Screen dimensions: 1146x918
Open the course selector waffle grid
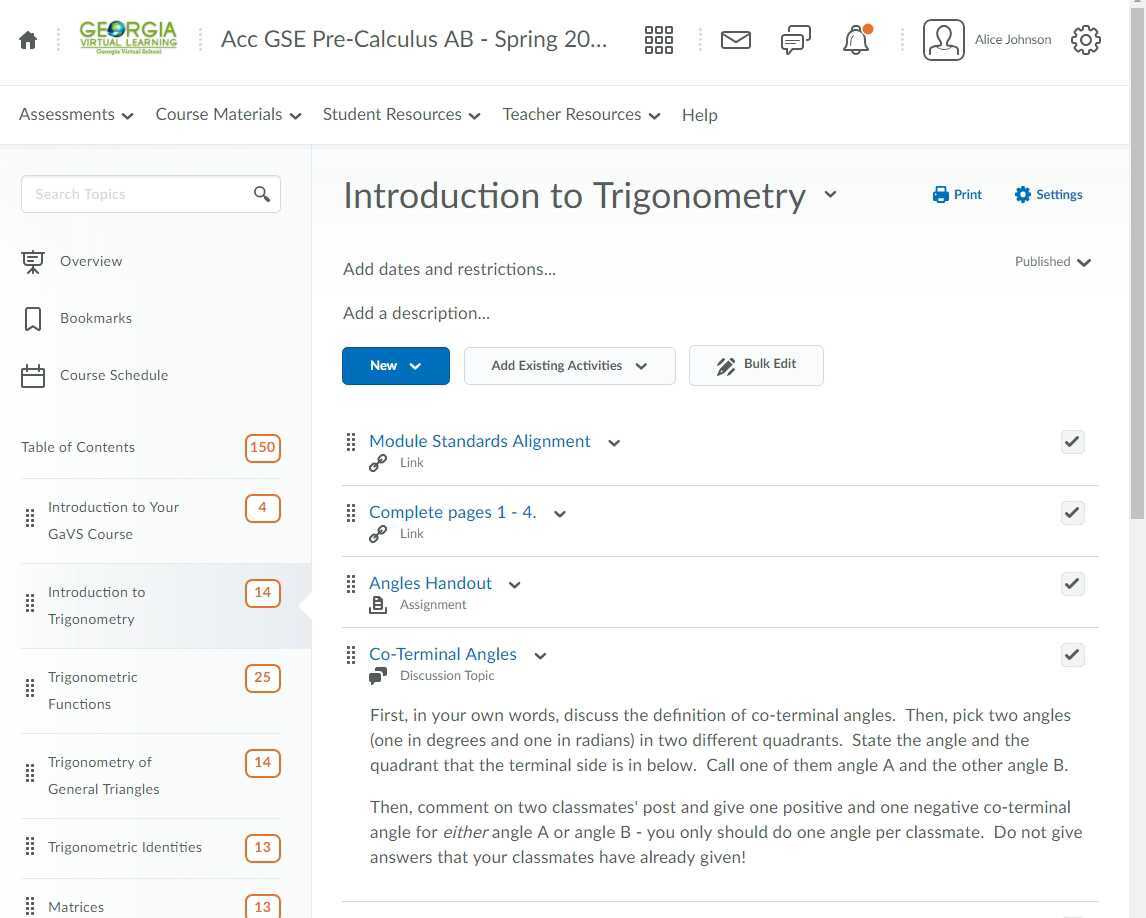pos(658,40)
